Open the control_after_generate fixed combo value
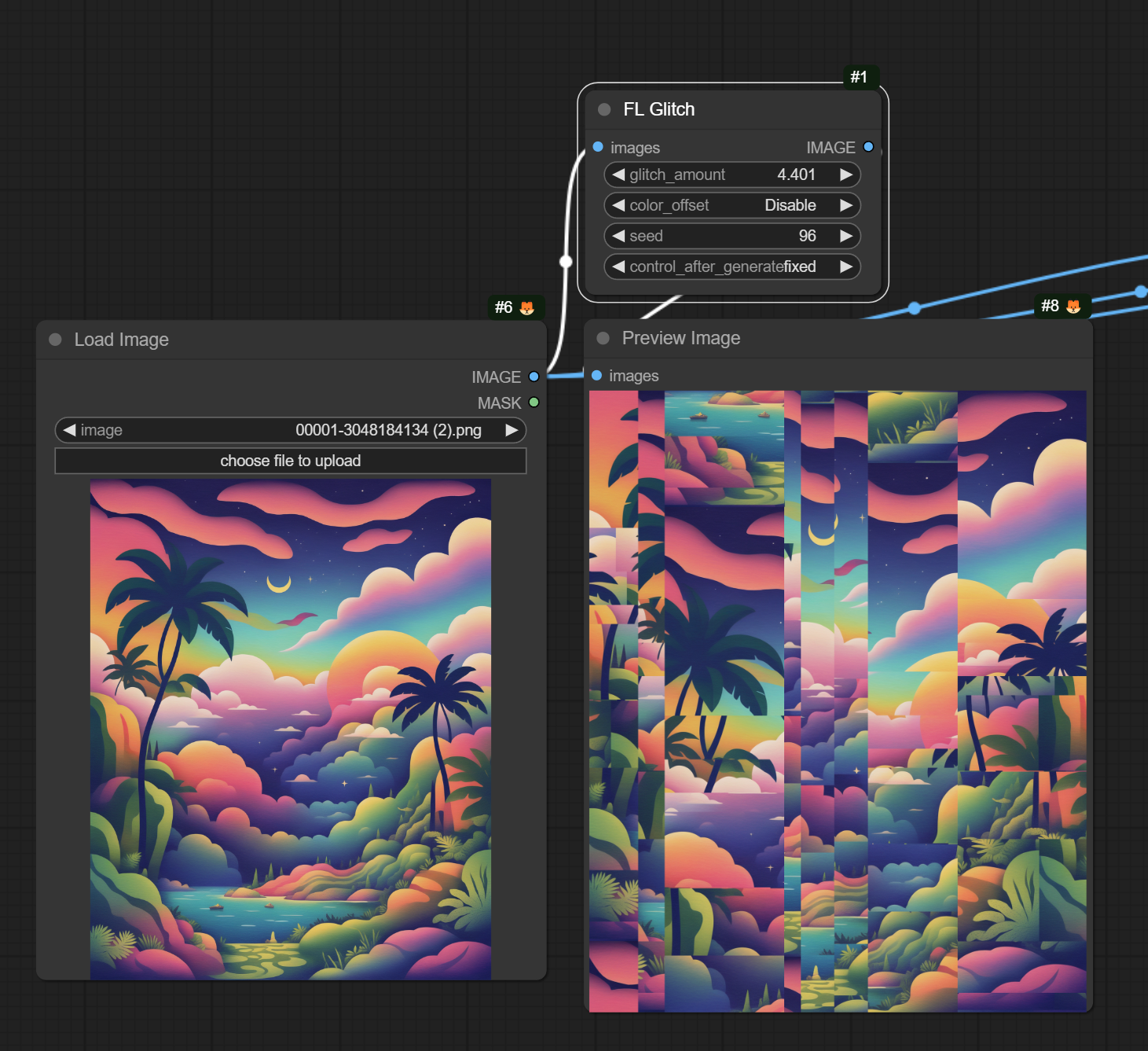Viewport: 1148px width, 1051px height. [800, 266]
